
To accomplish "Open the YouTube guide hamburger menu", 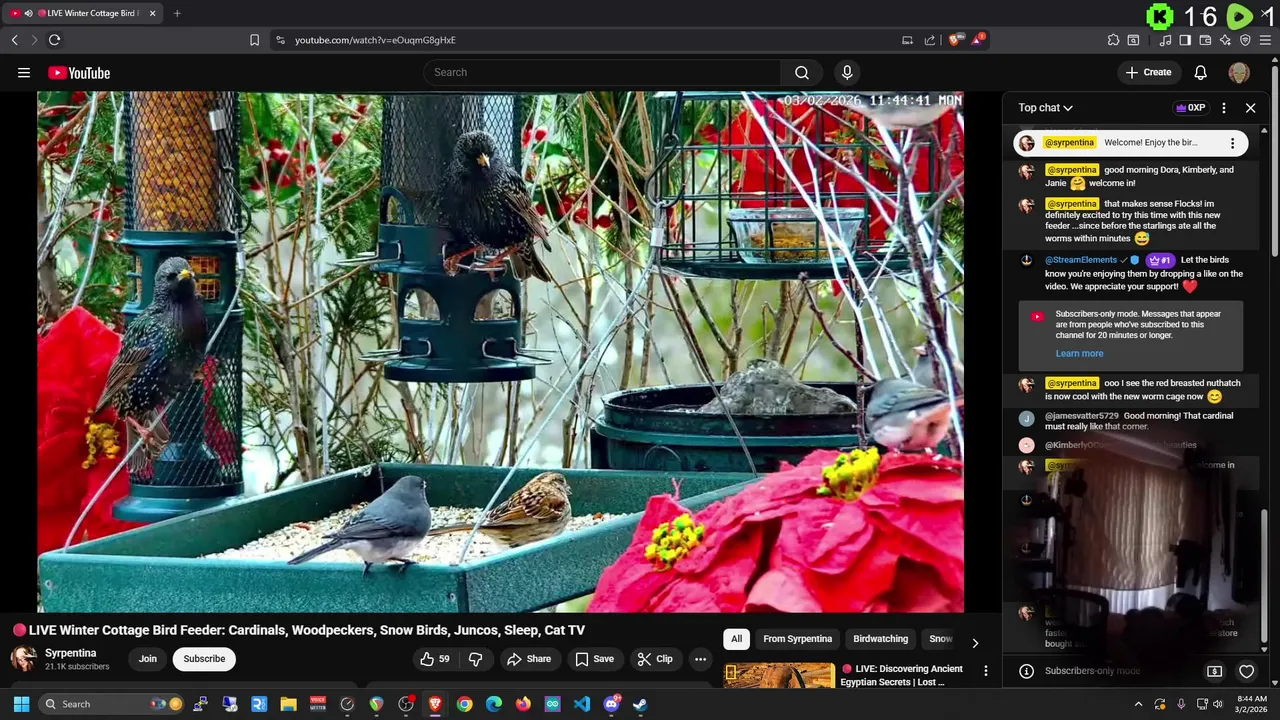I will 24,72.
